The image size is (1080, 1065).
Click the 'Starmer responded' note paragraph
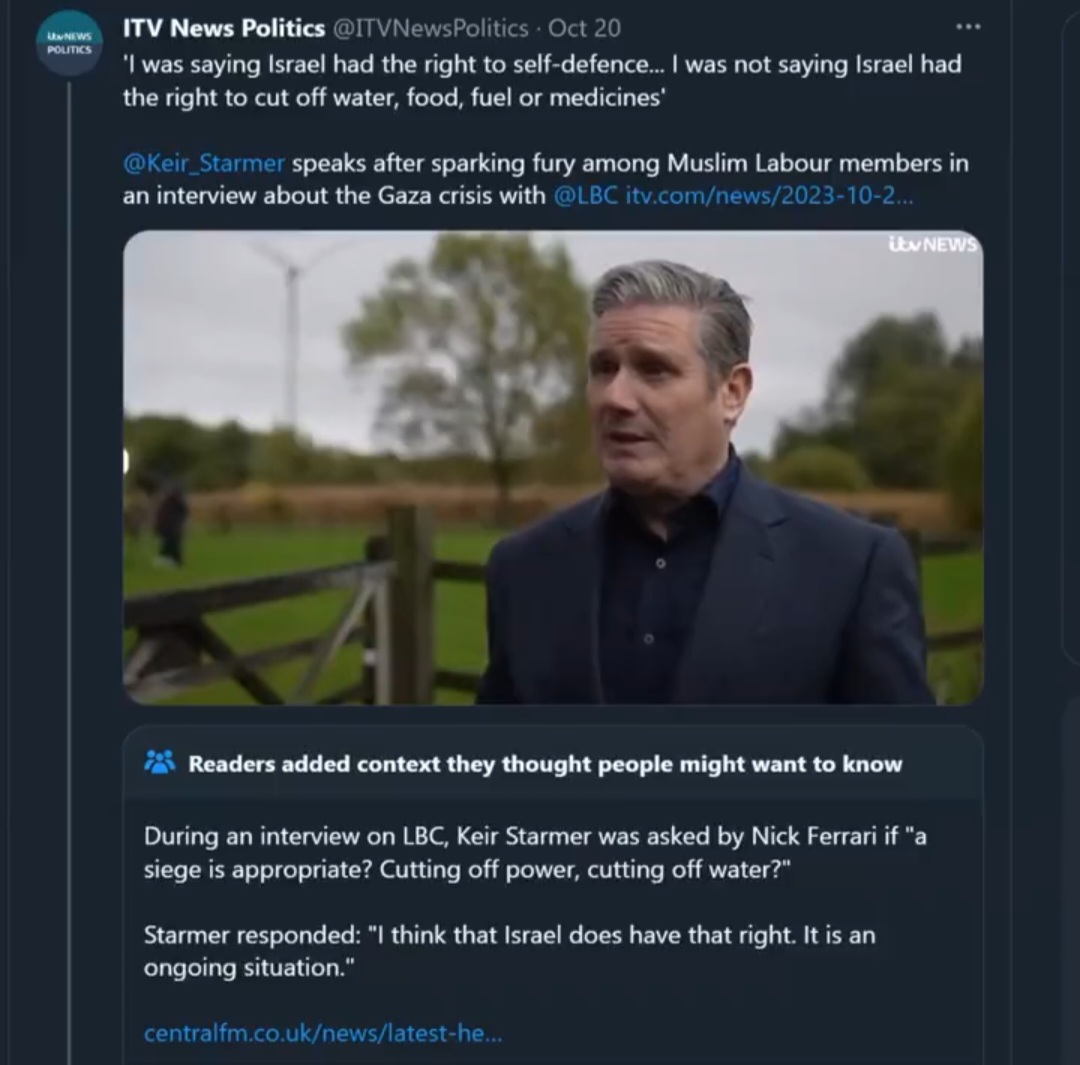[509, 951]
